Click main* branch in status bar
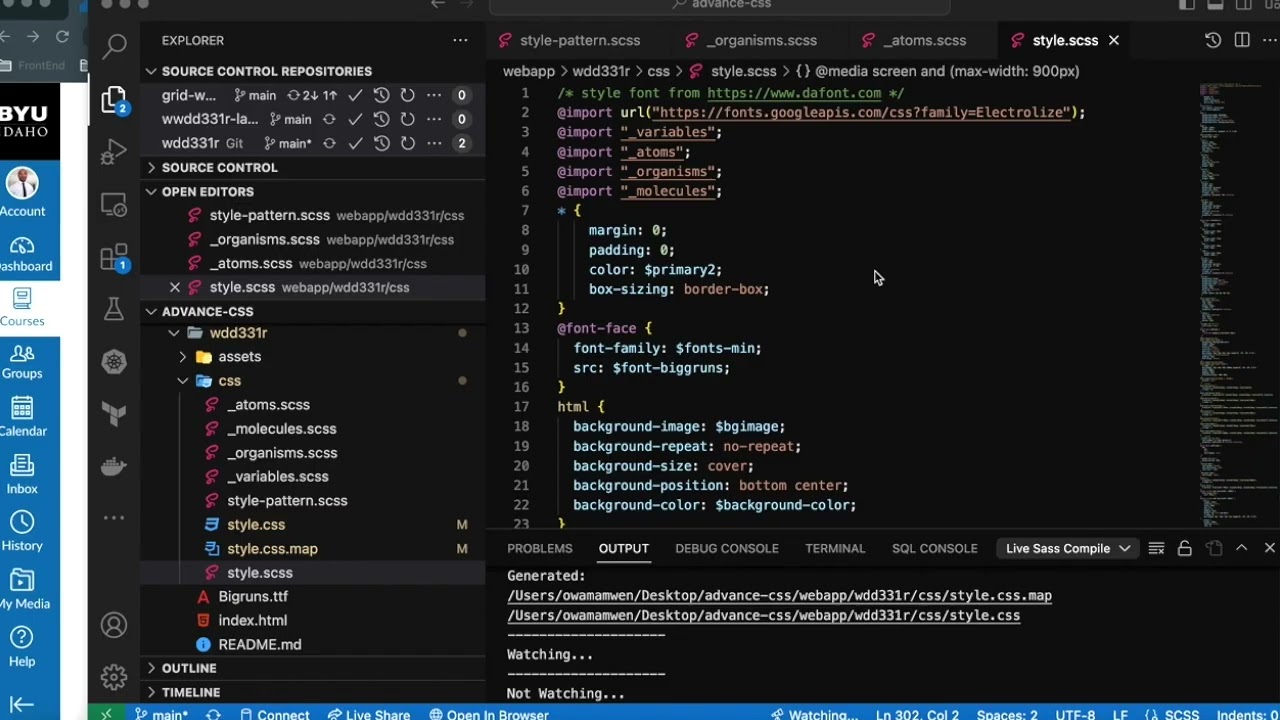The width and height of the screenshot is (1280, 720). [161, 714]
